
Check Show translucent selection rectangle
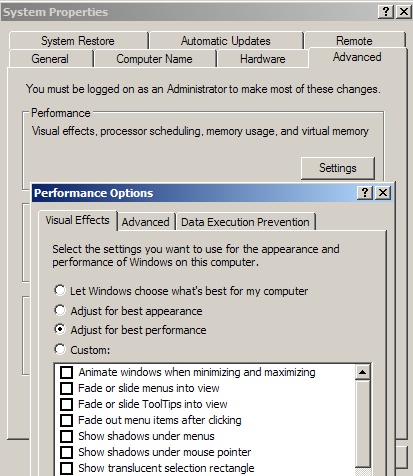pos(66,468)
